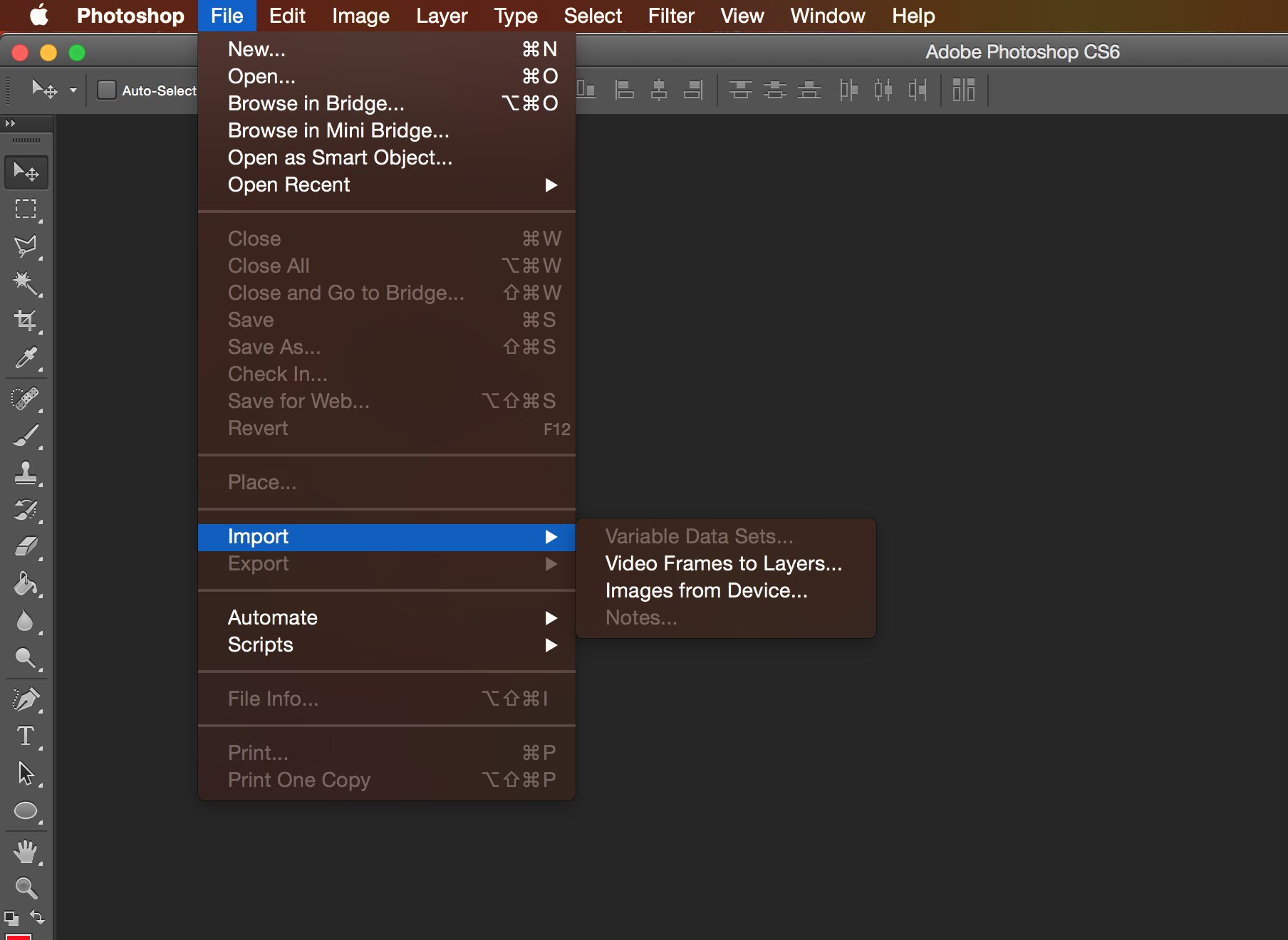Pick the Magic Wand tool
This screenshot has height=940, width=1288.
tap(26, 283)
